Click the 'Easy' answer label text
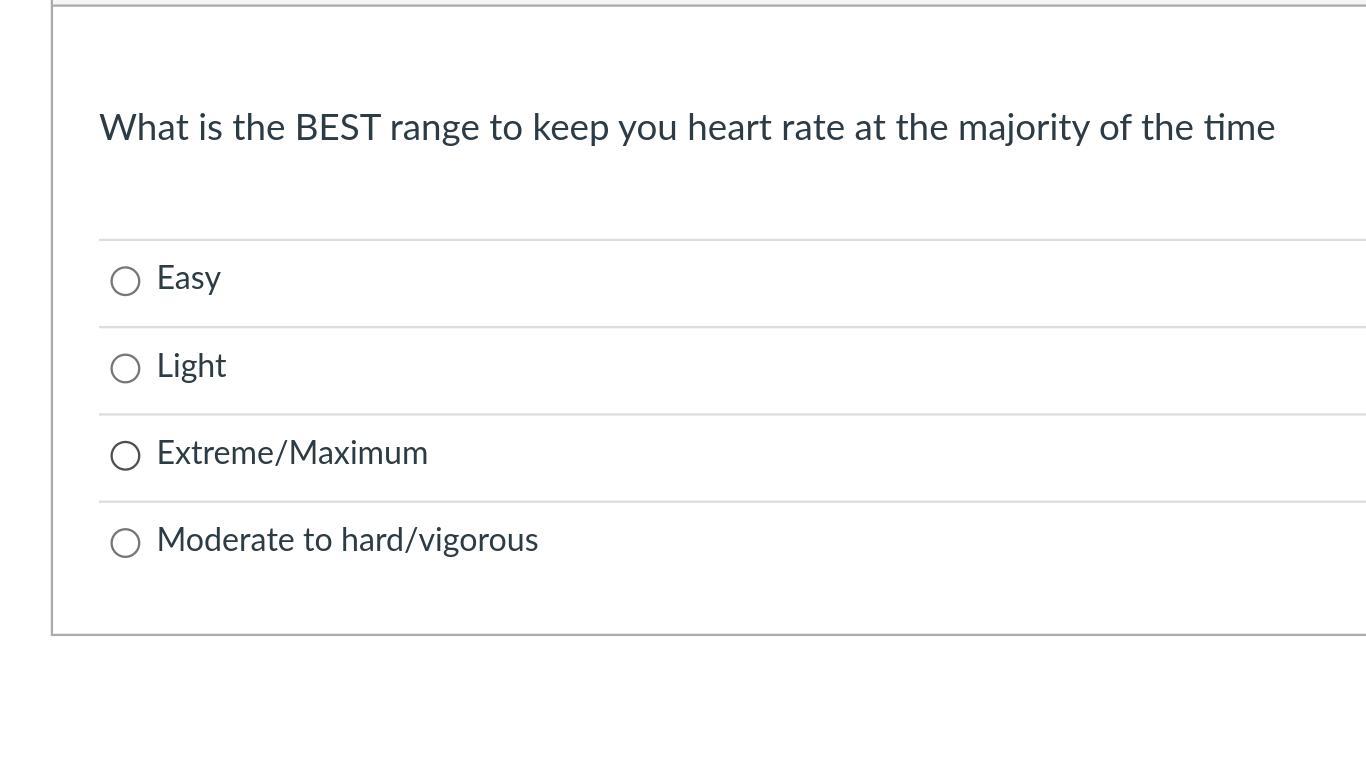The height and width of the screenshot is (768, 1366). pyautogui.click(x=189, y=278)
